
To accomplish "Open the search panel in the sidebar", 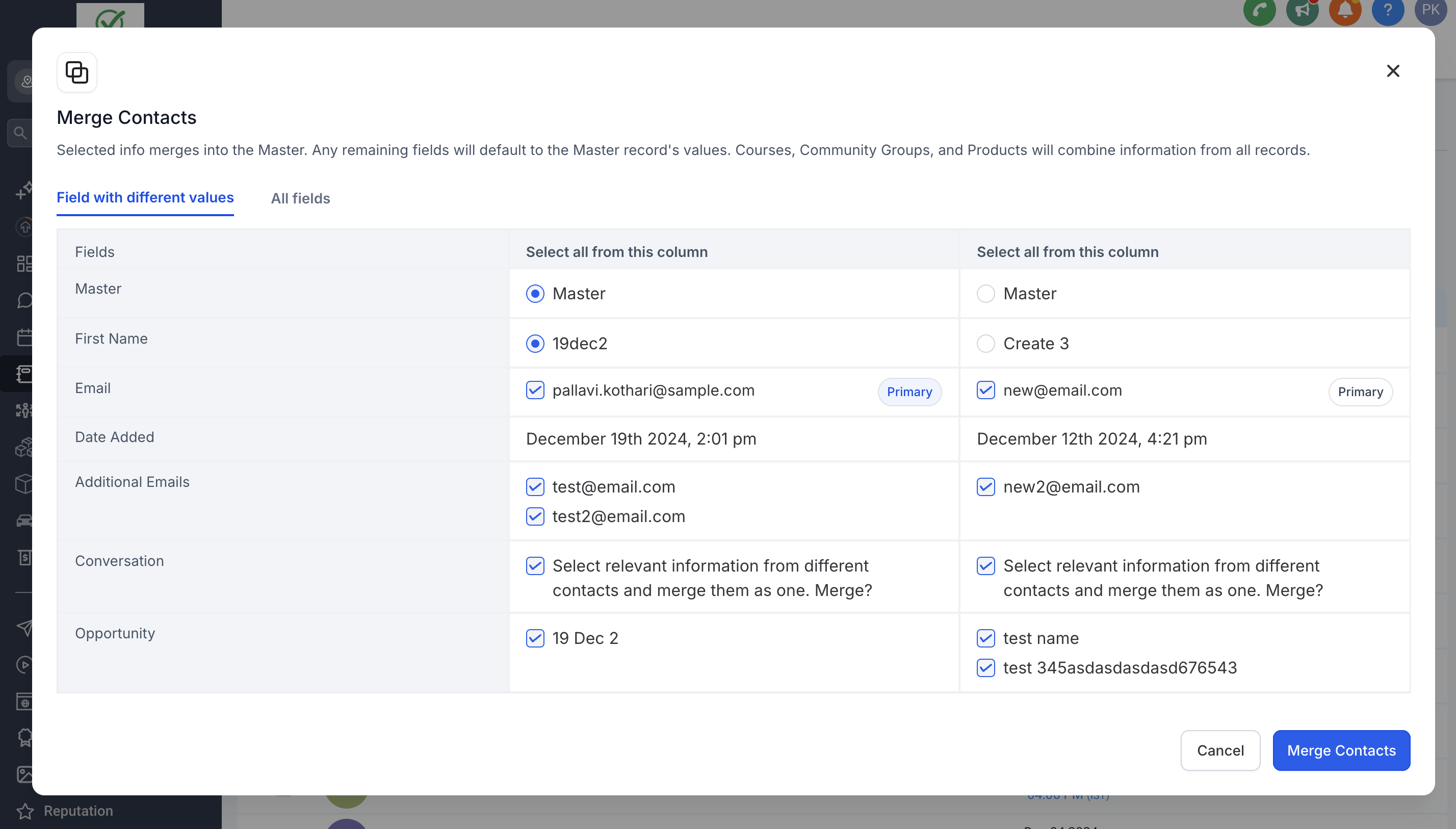I will pos(20,132).
